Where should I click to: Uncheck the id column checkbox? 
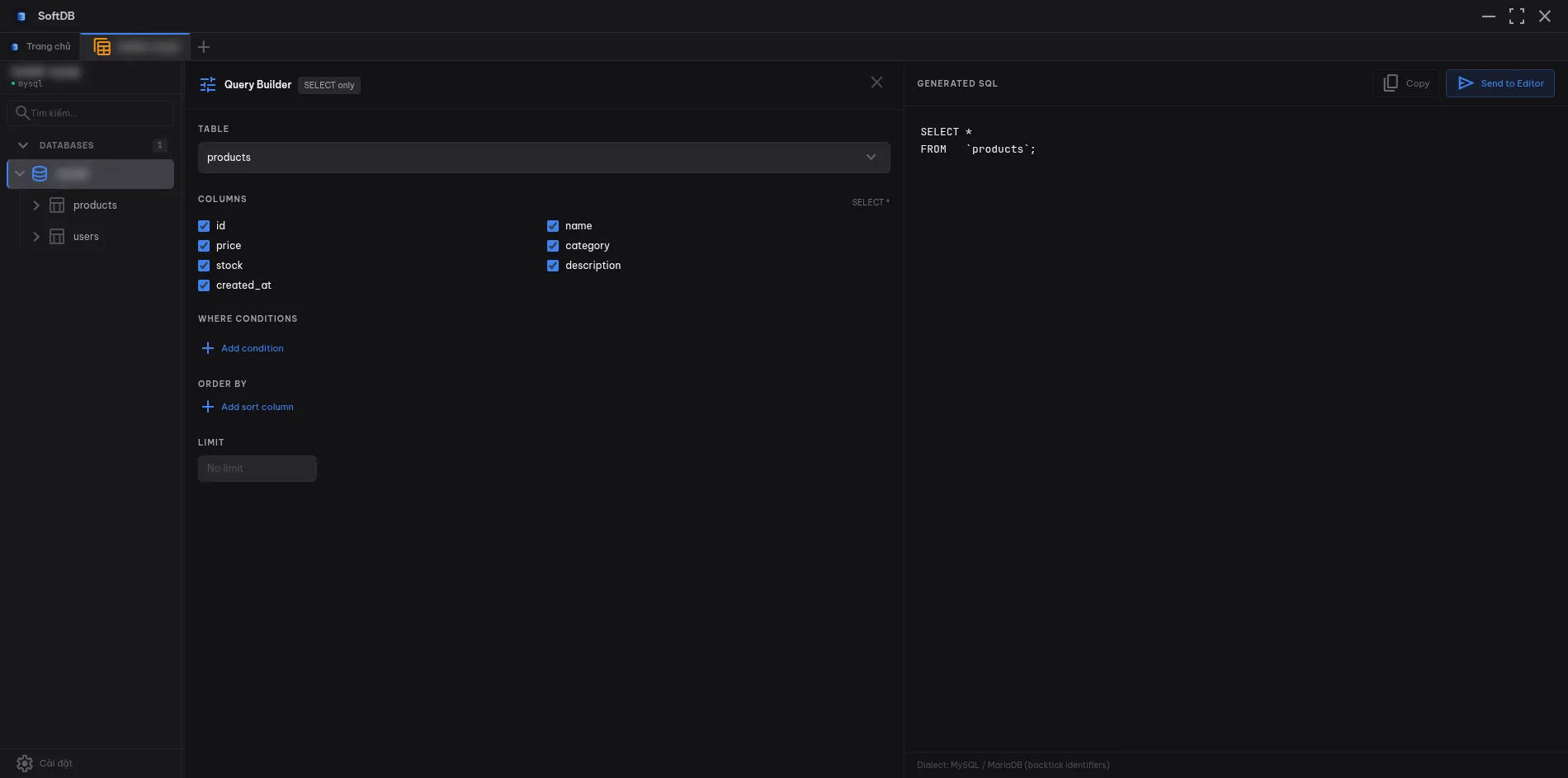click(204, 226)
